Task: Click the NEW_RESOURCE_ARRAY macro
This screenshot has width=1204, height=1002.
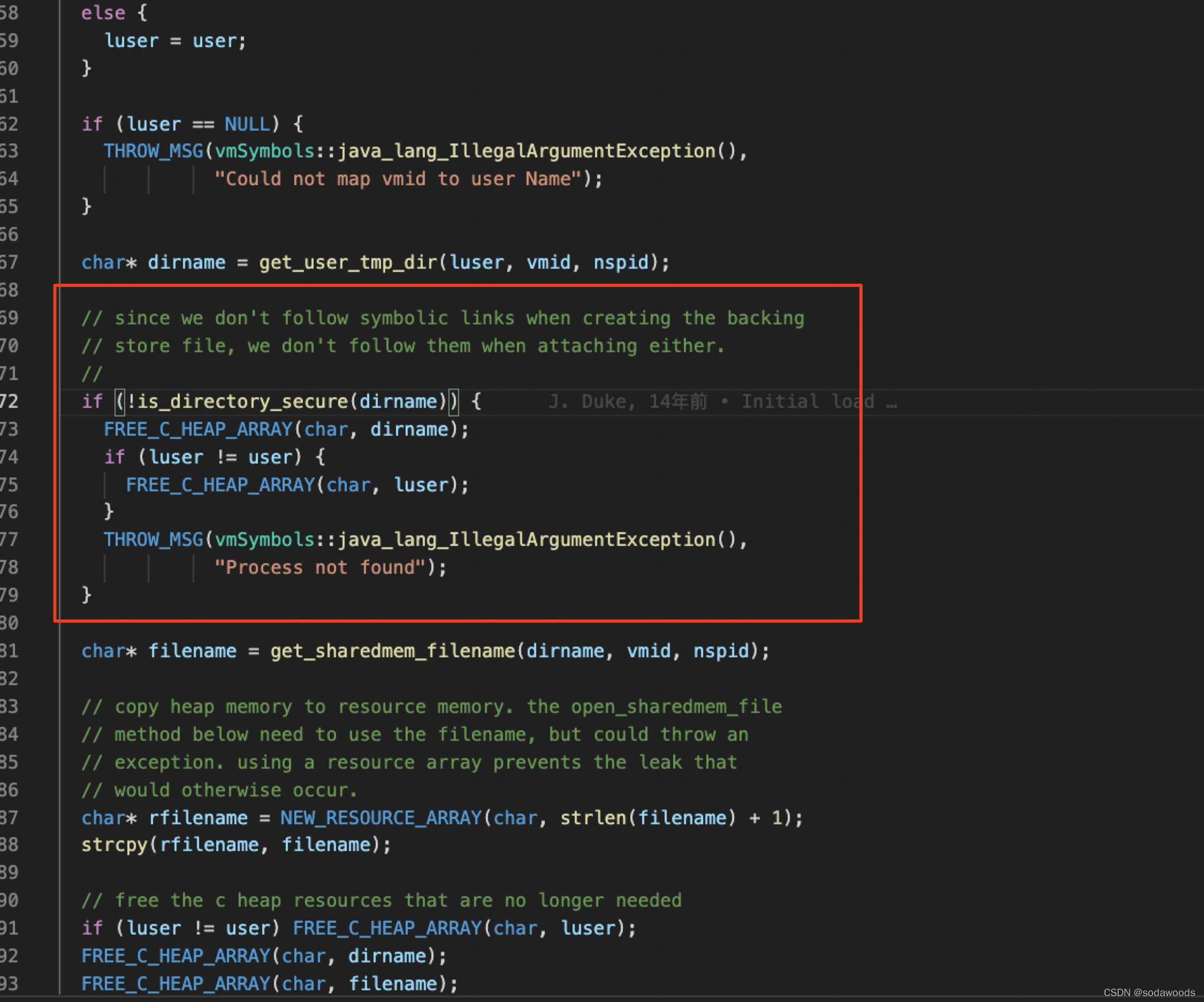Action: coord(380,818)
